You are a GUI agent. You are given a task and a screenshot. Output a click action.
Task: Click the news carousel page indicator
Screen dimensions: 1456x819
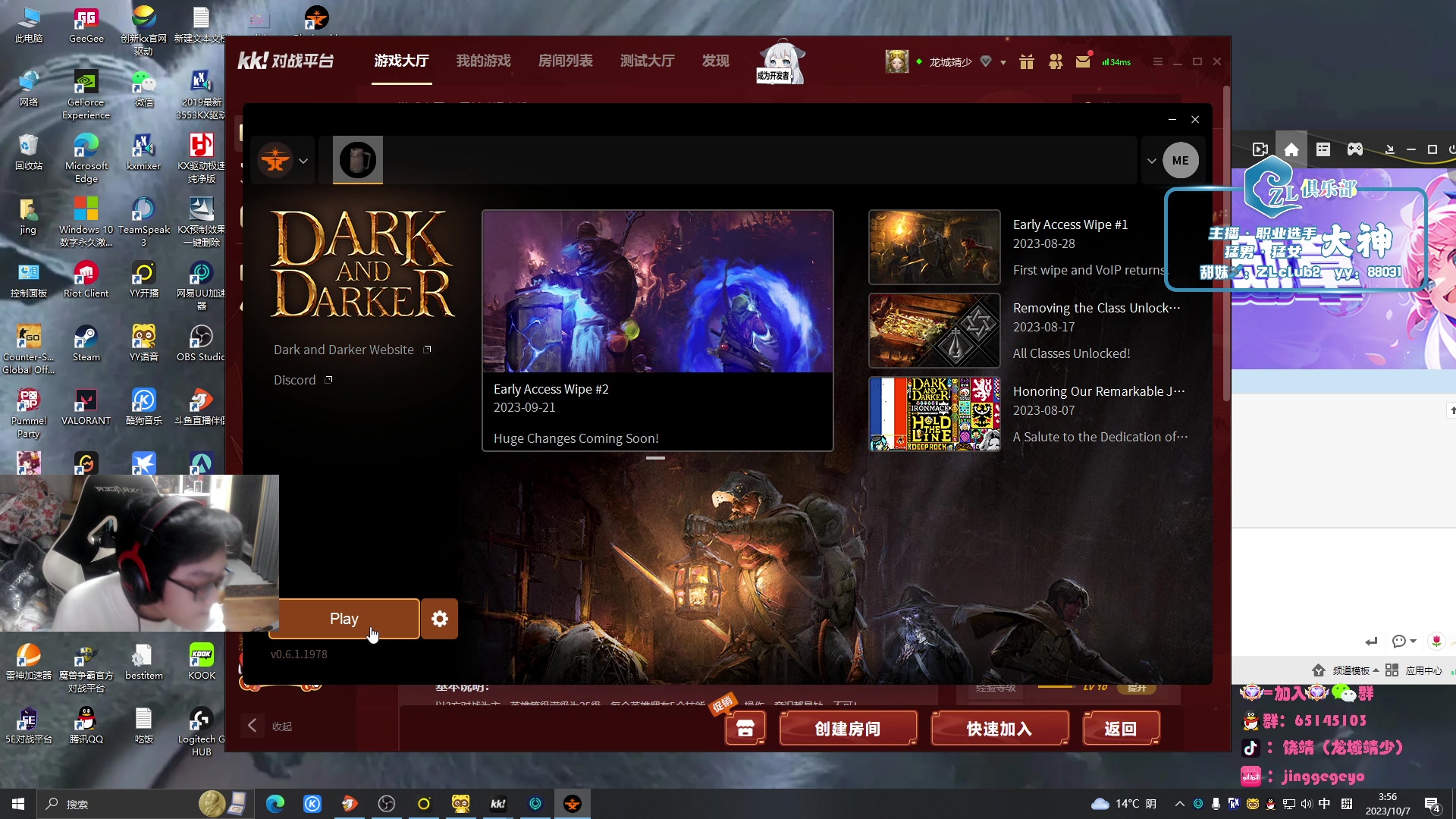(x=655, y=458)
